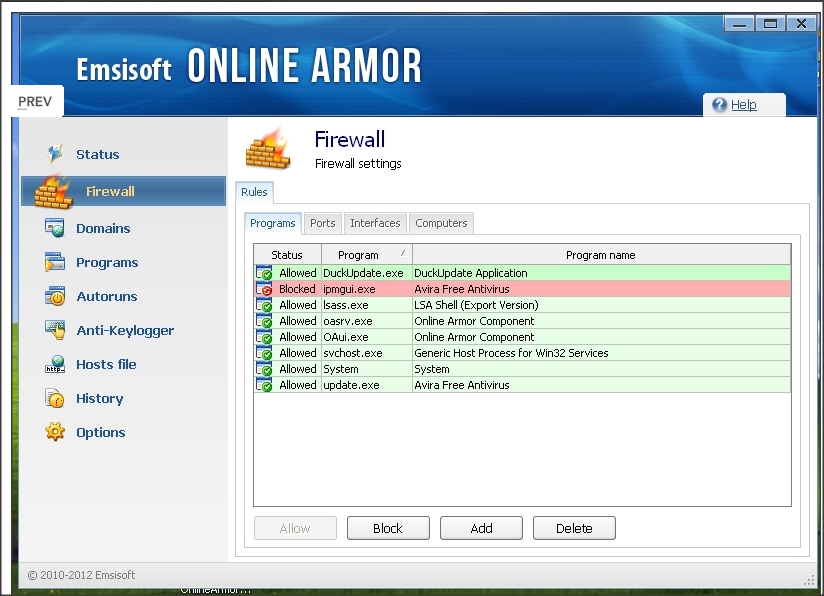Screen dimensions: 824x596
Task: Open the Help link
Action: [744, 105]
